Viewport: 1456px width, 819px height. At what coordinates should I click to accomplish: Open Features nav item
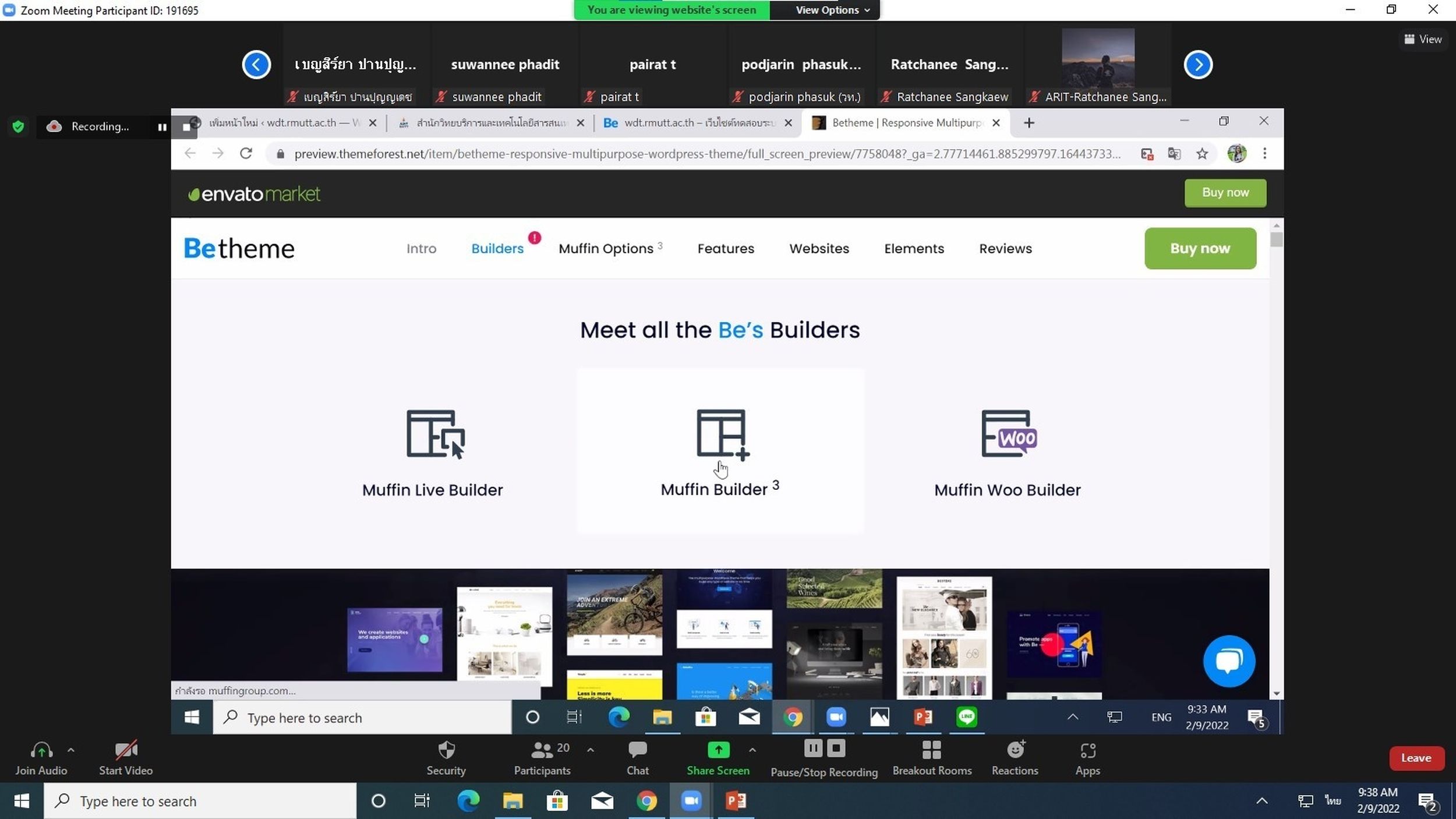726,249
